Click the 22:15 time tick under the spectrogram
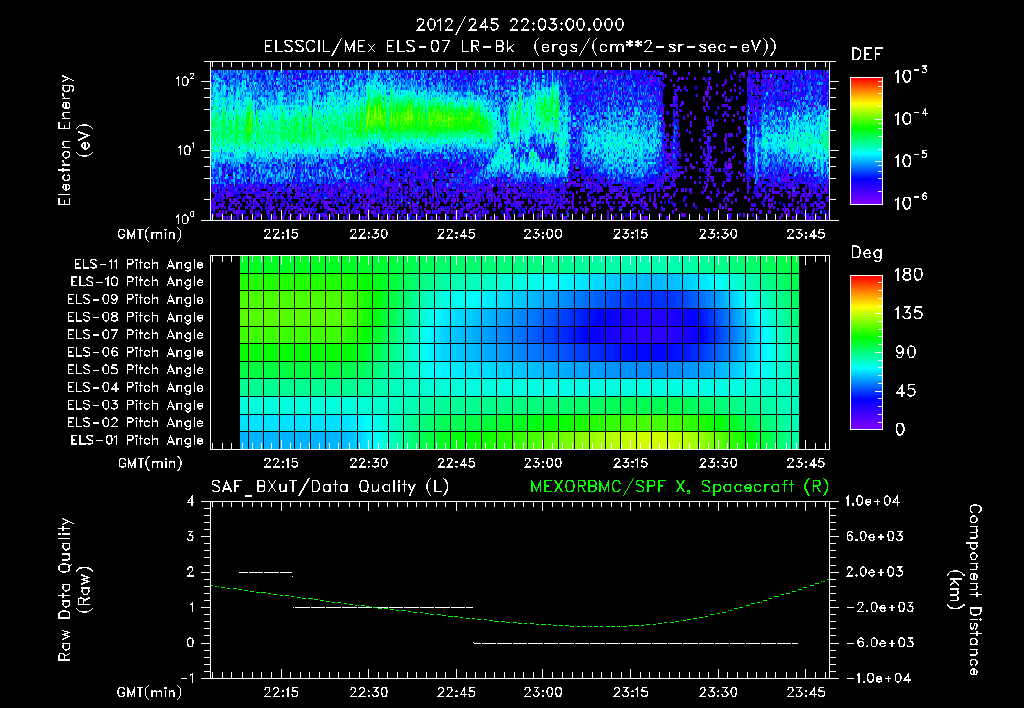Screen dimensions: 1024x708 281,234
